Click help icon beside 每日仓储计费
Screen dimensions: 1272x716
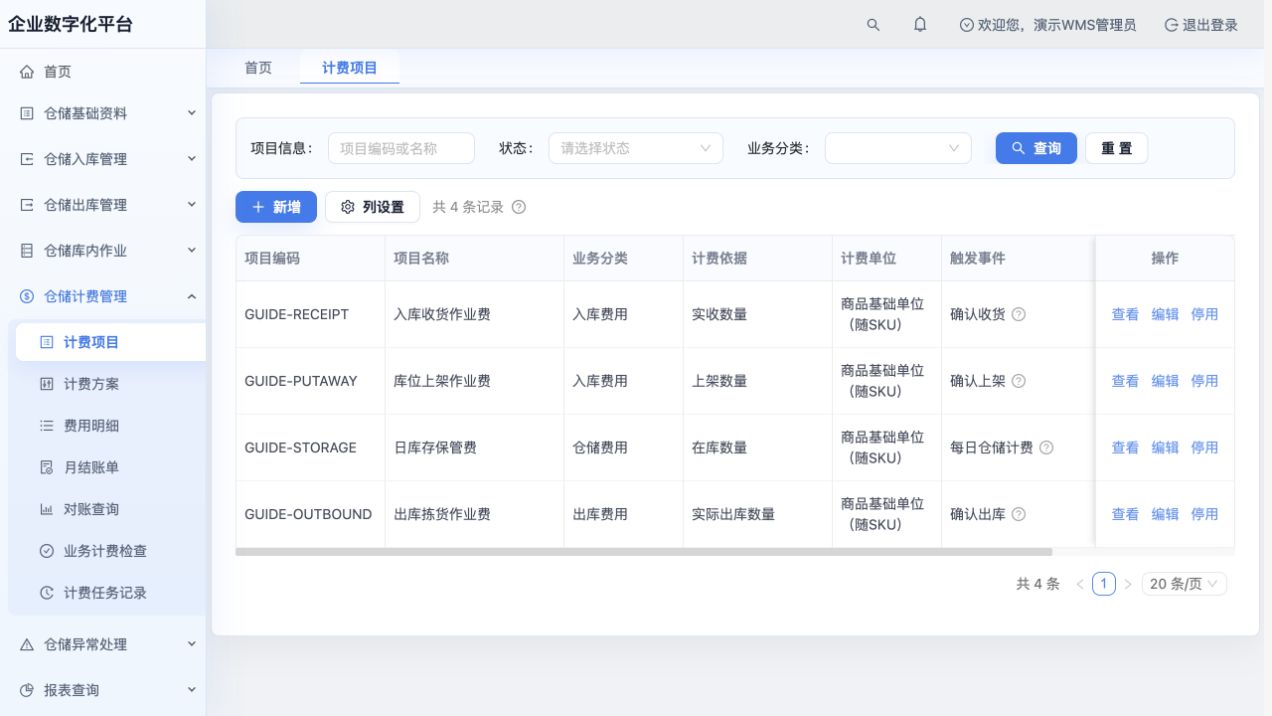point(1047,448)
